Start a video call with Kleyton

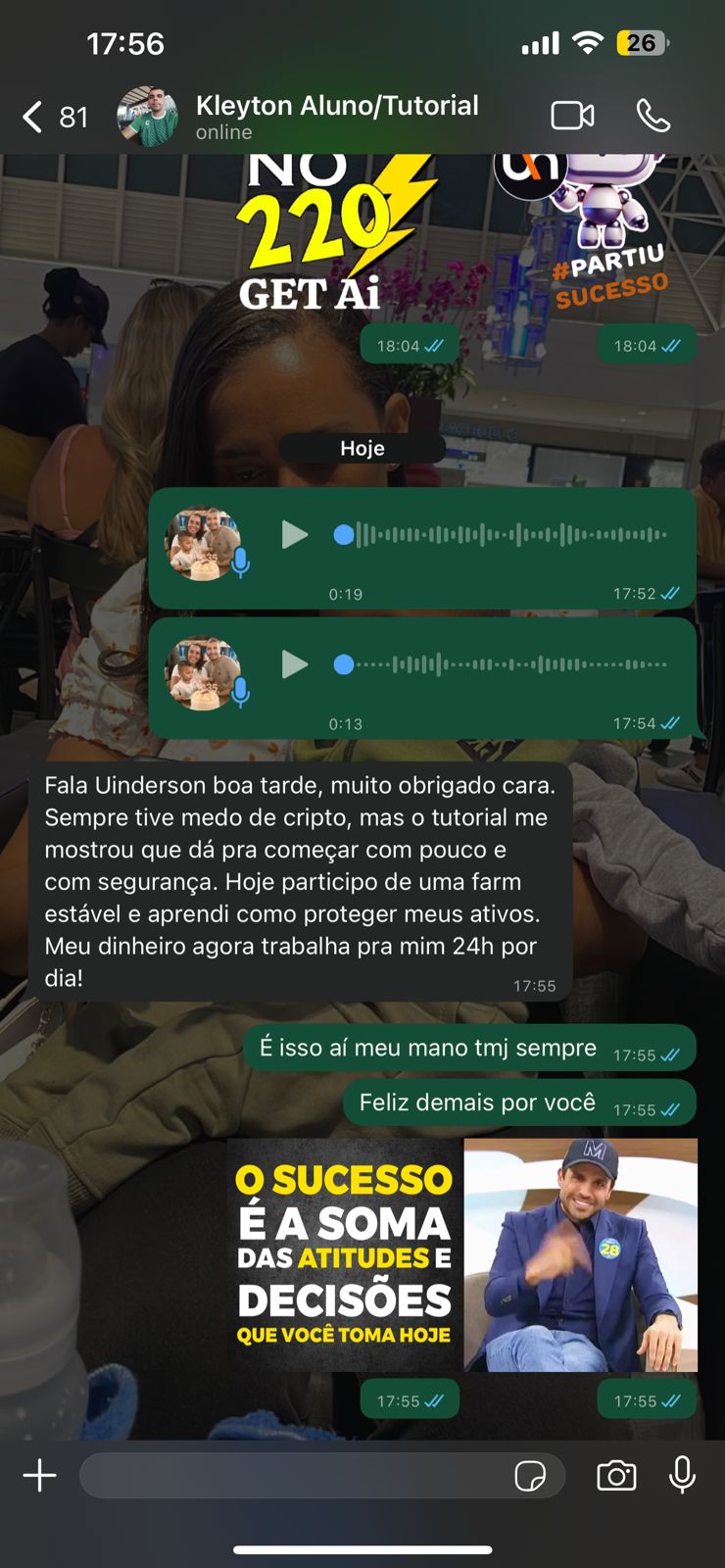pyautogui.click(x=572, y=116)
